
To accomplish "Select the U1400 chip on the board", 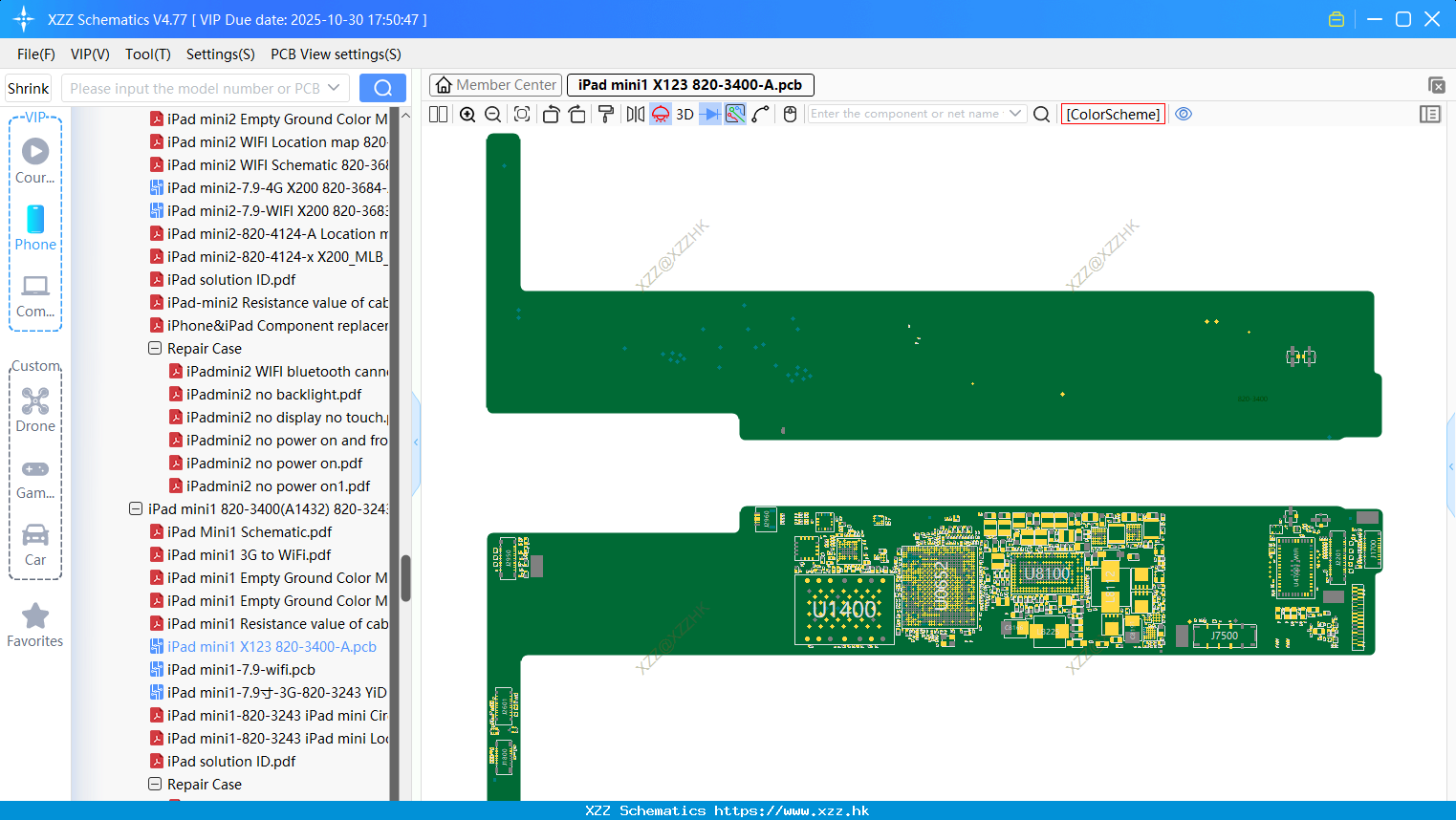I will click(x=844, y=609).
